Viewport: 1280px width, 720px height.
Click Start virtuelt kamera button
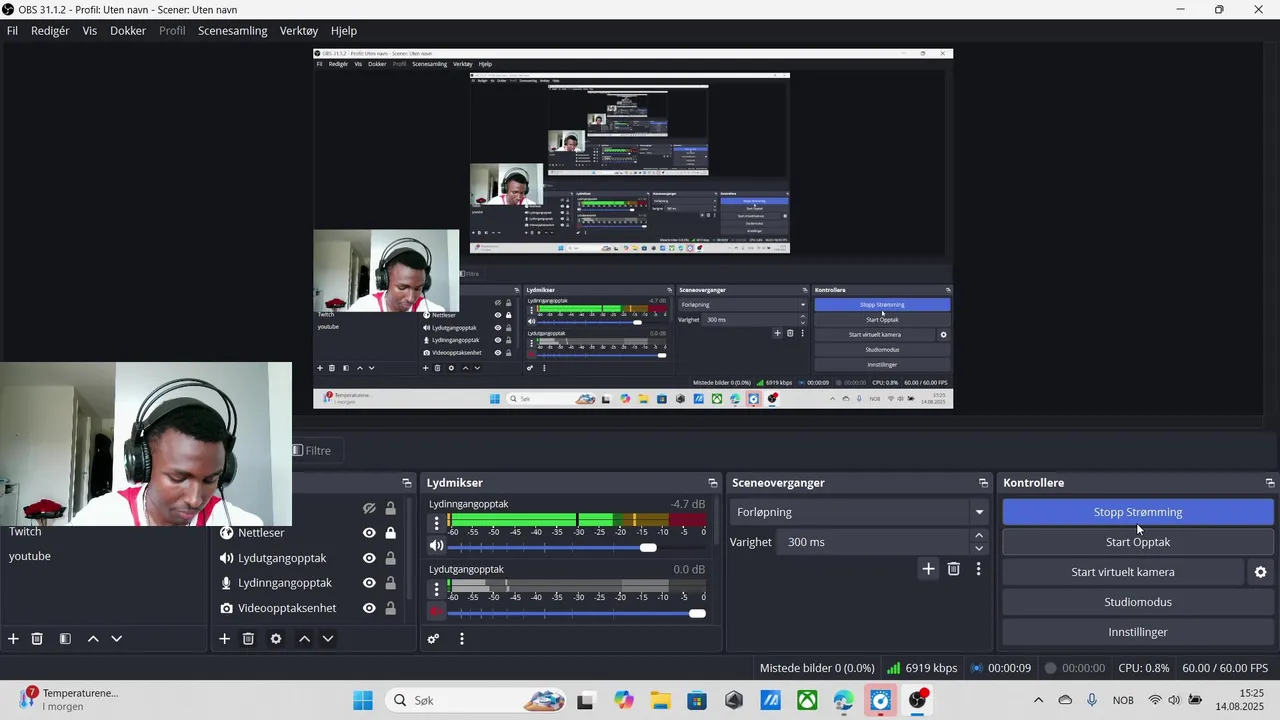click(x=1123, y=572)
